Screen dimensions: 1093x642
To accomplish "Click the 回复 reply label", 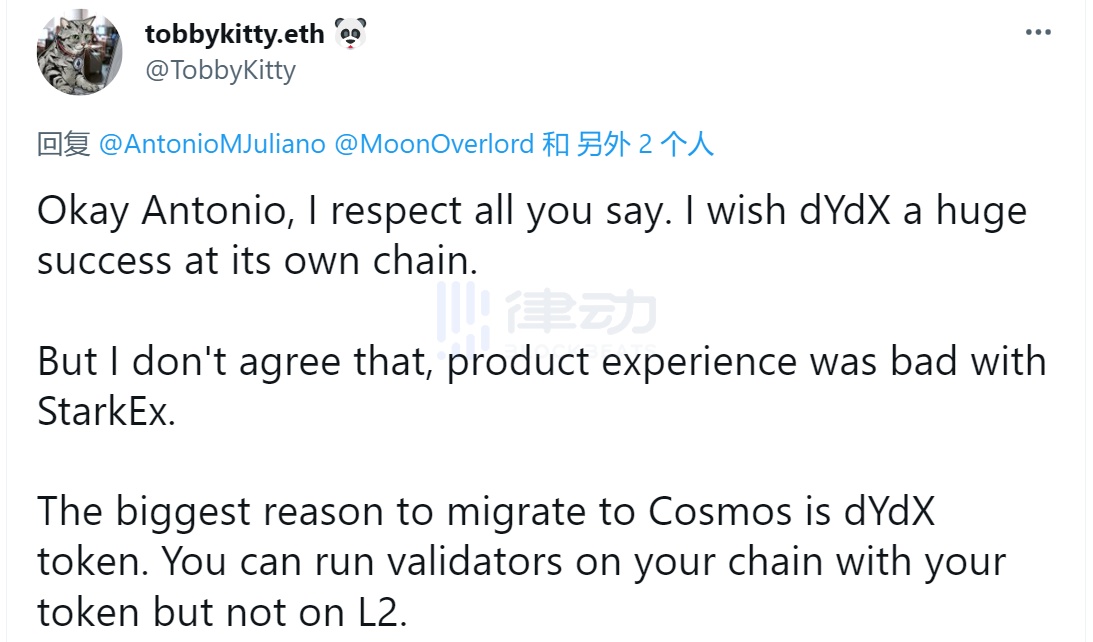I will pyautogui.click(x=60, y=144).
